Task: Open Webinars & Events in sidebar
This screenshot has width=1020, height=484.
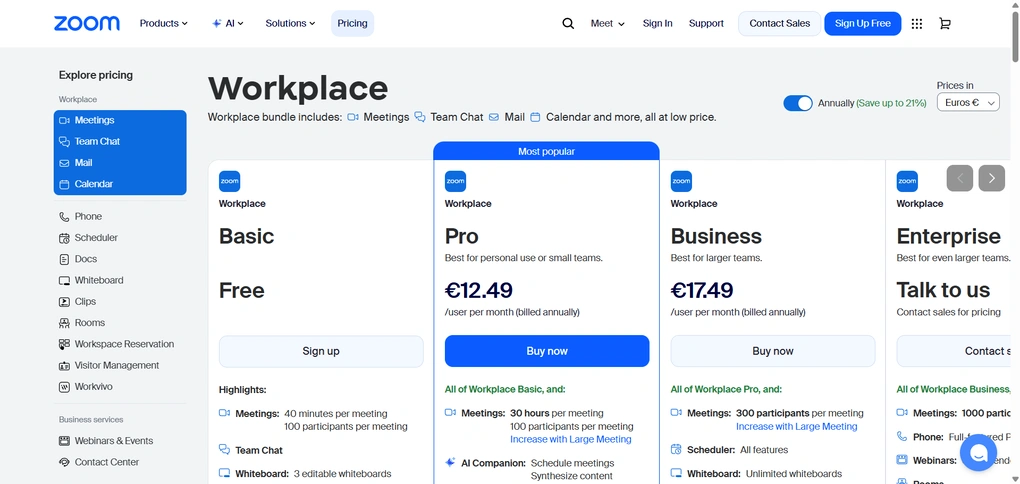Action: tap(105, 441)
